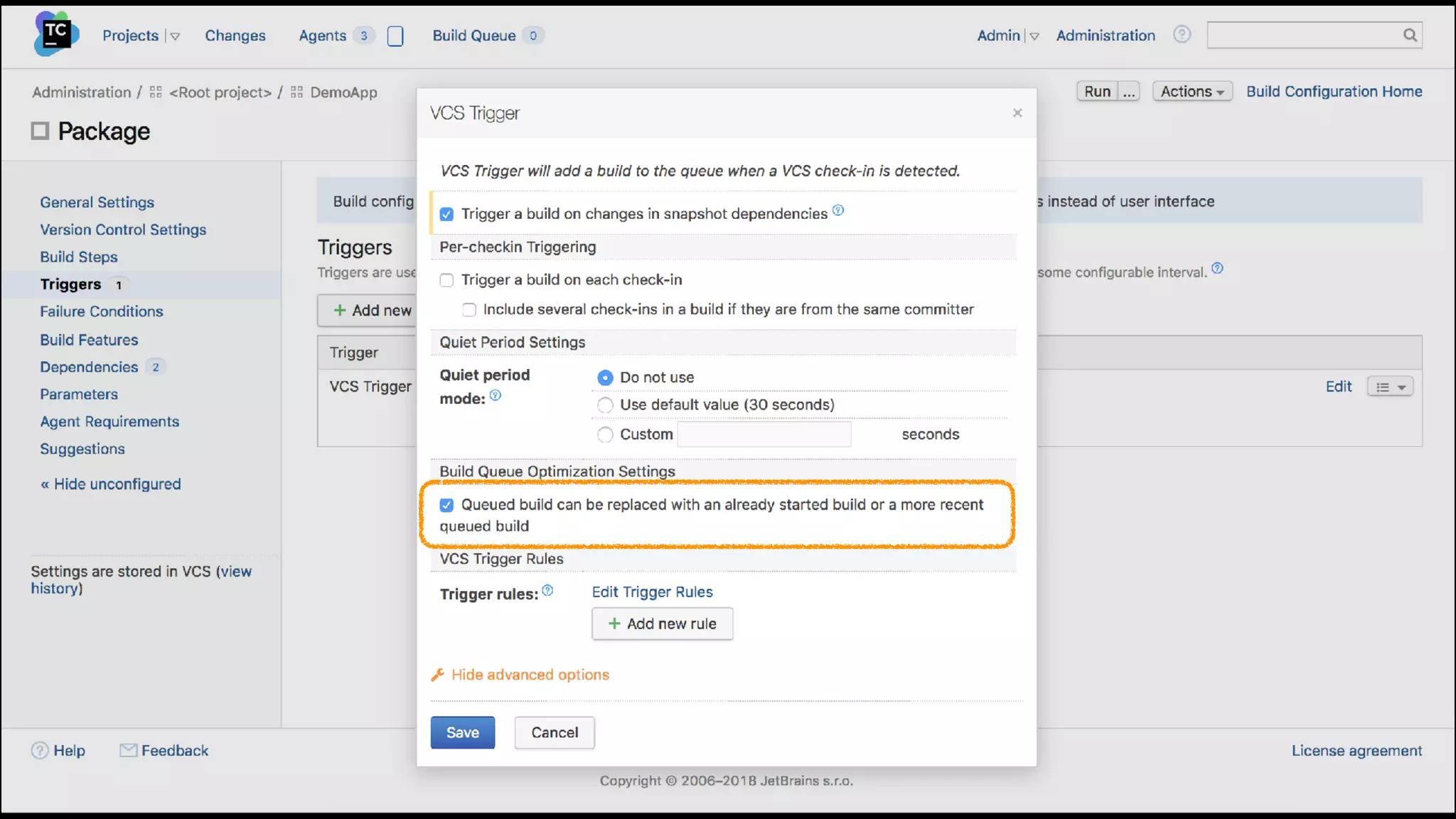Viewport: 1456px width, 819px height.
Task: Expand the Projects dropdown arrow
Action: pos(175,36)
